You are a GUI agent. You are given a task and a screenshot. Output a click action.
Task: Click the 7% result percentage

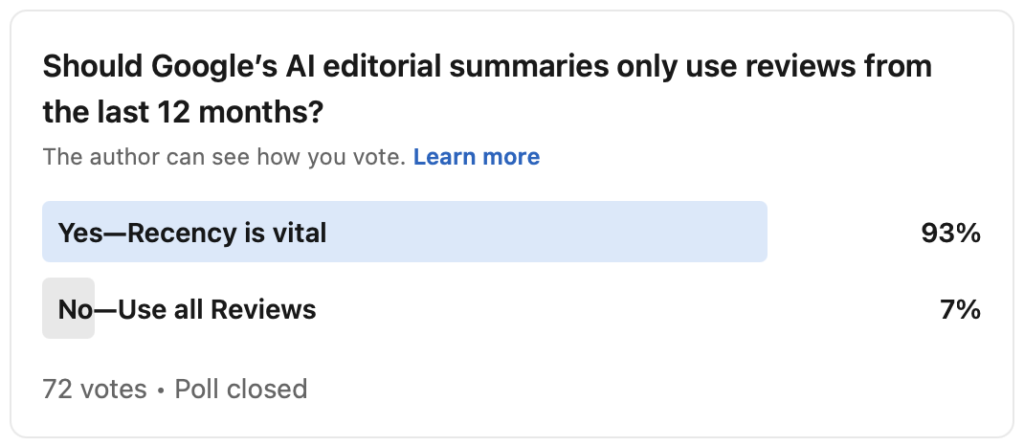click(959, 309)
